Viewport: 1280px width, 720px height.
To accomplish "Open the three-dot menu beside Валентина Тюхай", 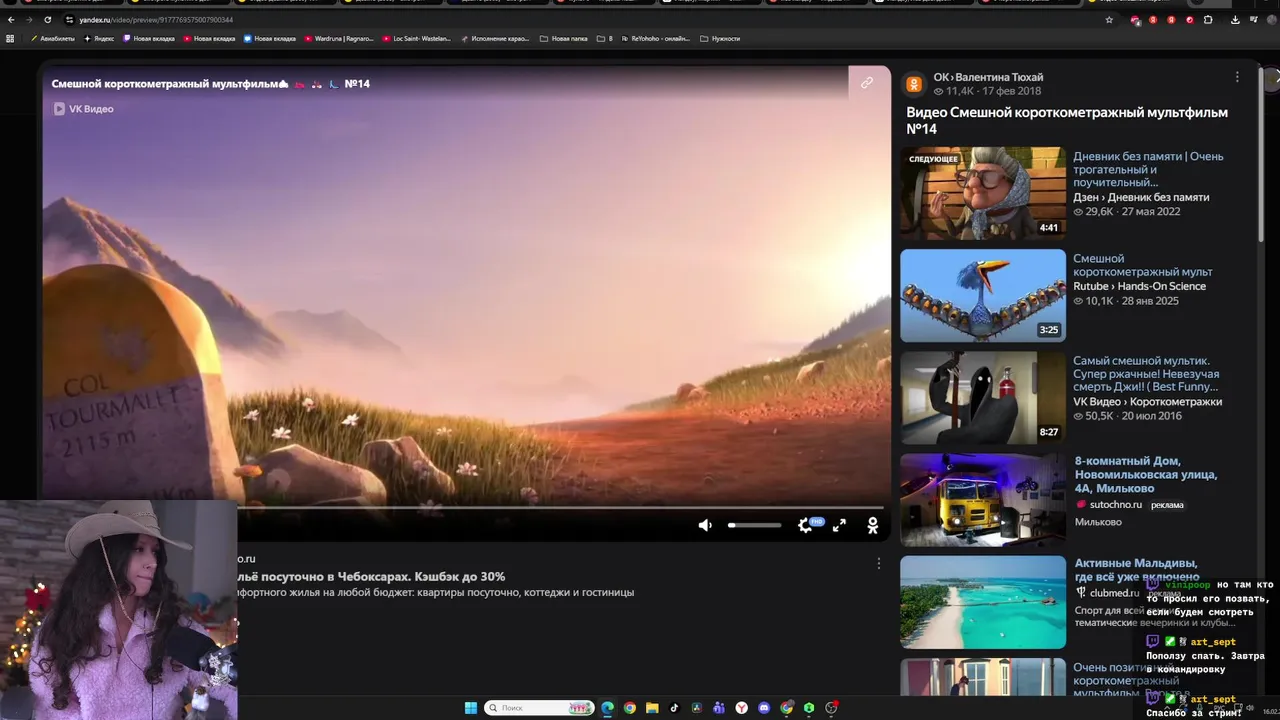I will [x=1237, y=77].
